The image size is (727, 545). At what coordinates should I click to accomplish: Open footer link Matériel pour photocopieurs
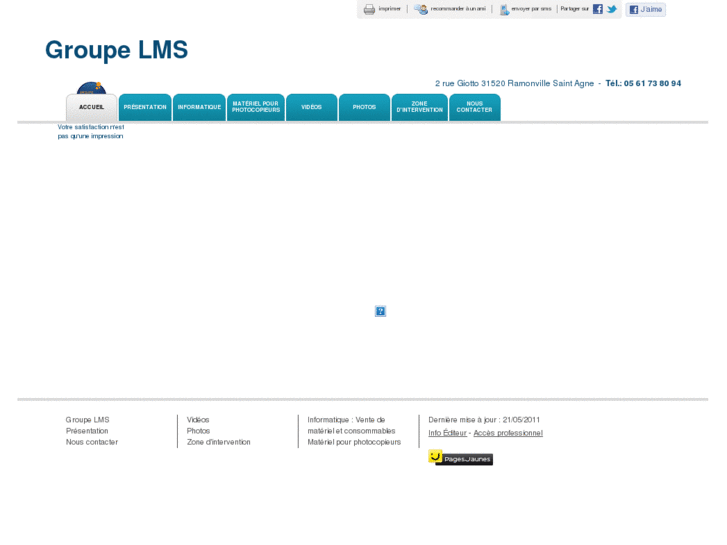[354, 442]
